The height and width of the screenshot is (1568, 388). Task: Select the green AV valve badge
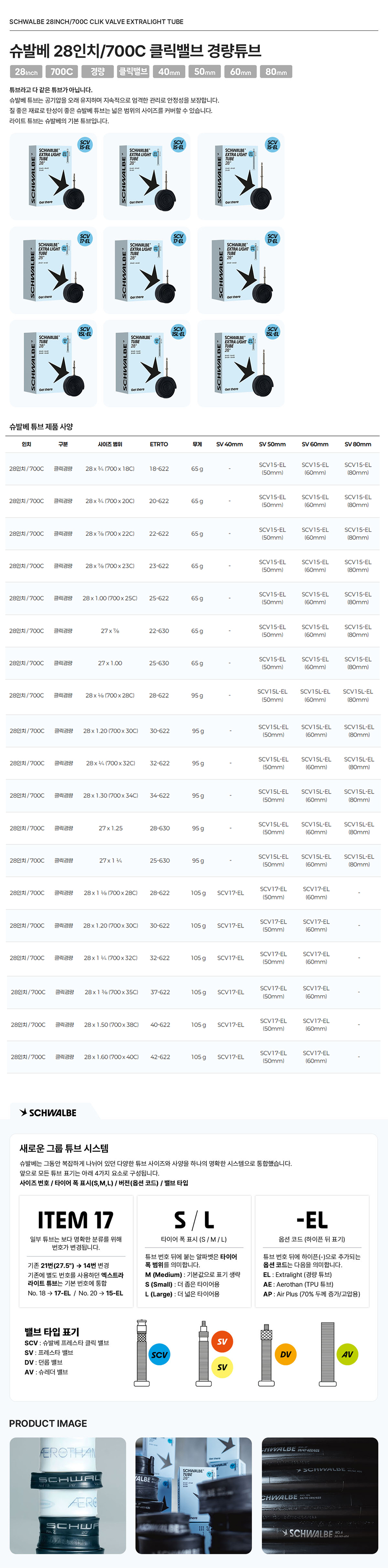tap(347, 1354)
